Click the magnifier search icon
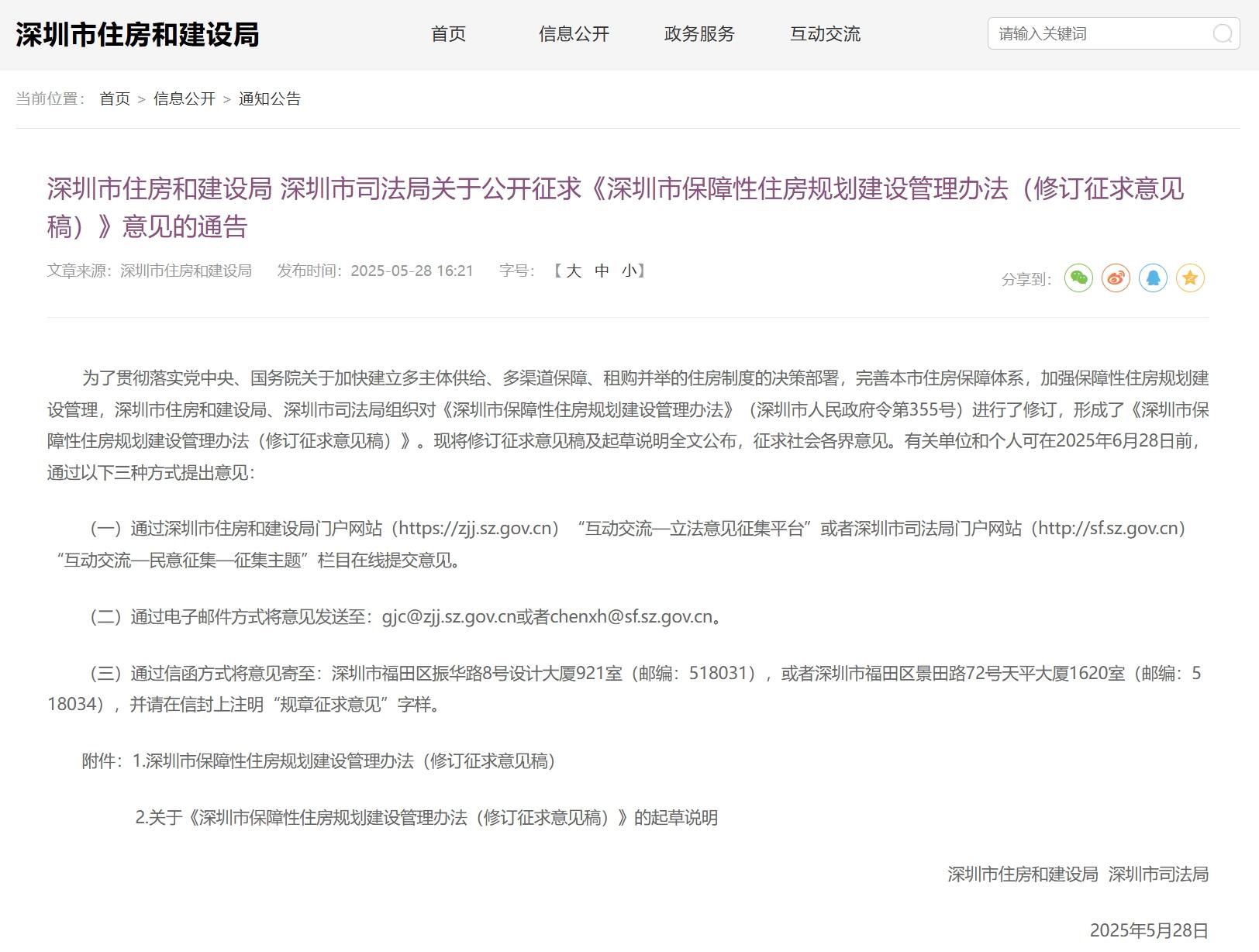This screenshot has width=1259, height=952. click(1223, 33)
